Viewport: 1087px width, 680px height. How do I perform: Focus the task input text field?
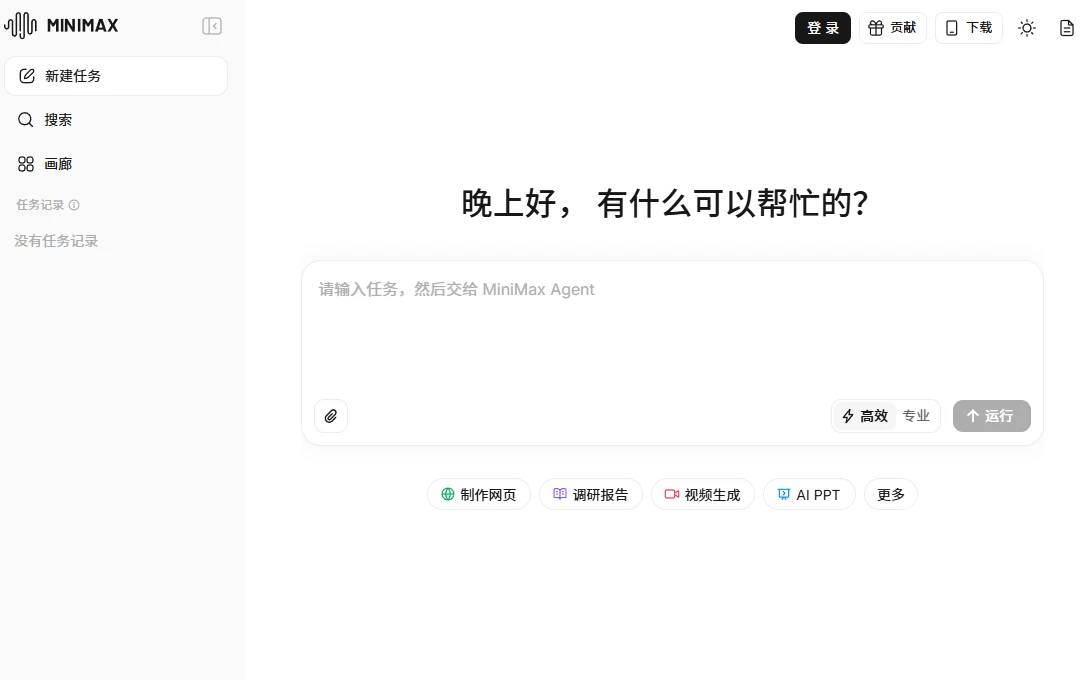670,330
